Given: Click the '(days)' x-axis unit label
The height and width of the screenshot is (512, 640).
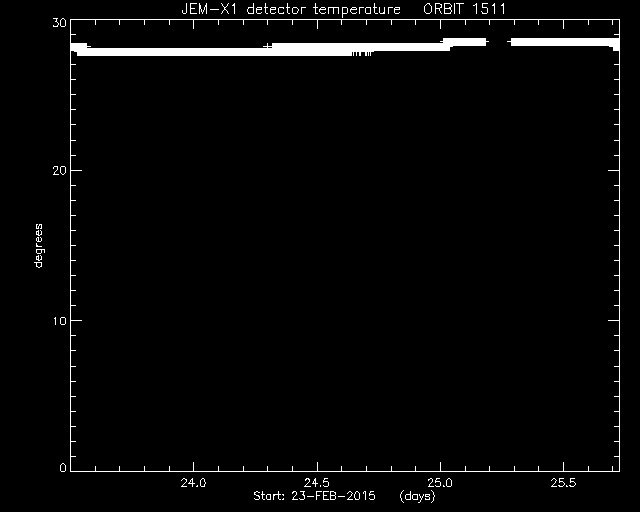Looking at the screenshot, I should coord(417,496).
